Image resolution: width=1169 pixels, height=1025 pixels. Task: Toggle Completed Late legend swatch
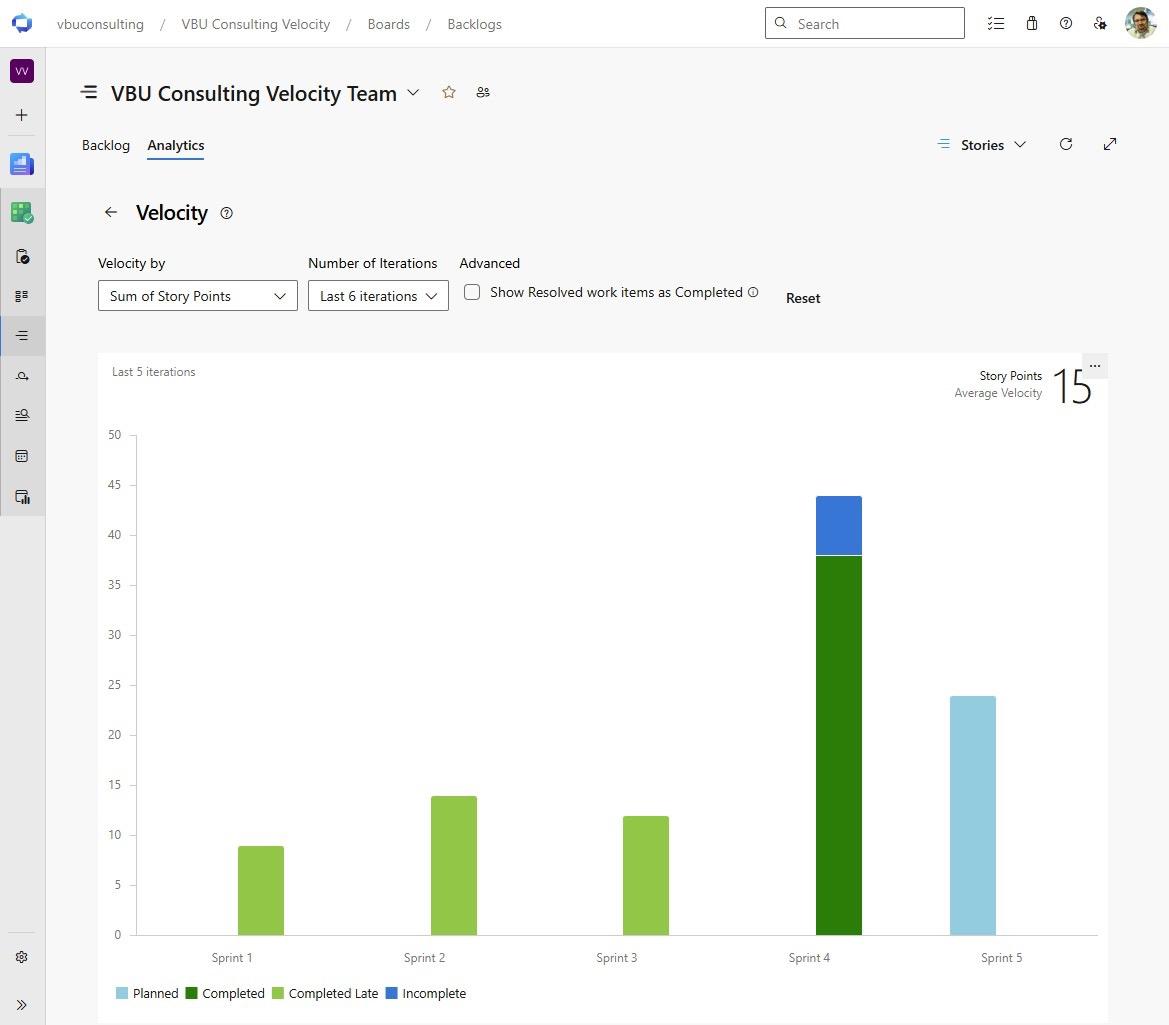pos(277,993)
